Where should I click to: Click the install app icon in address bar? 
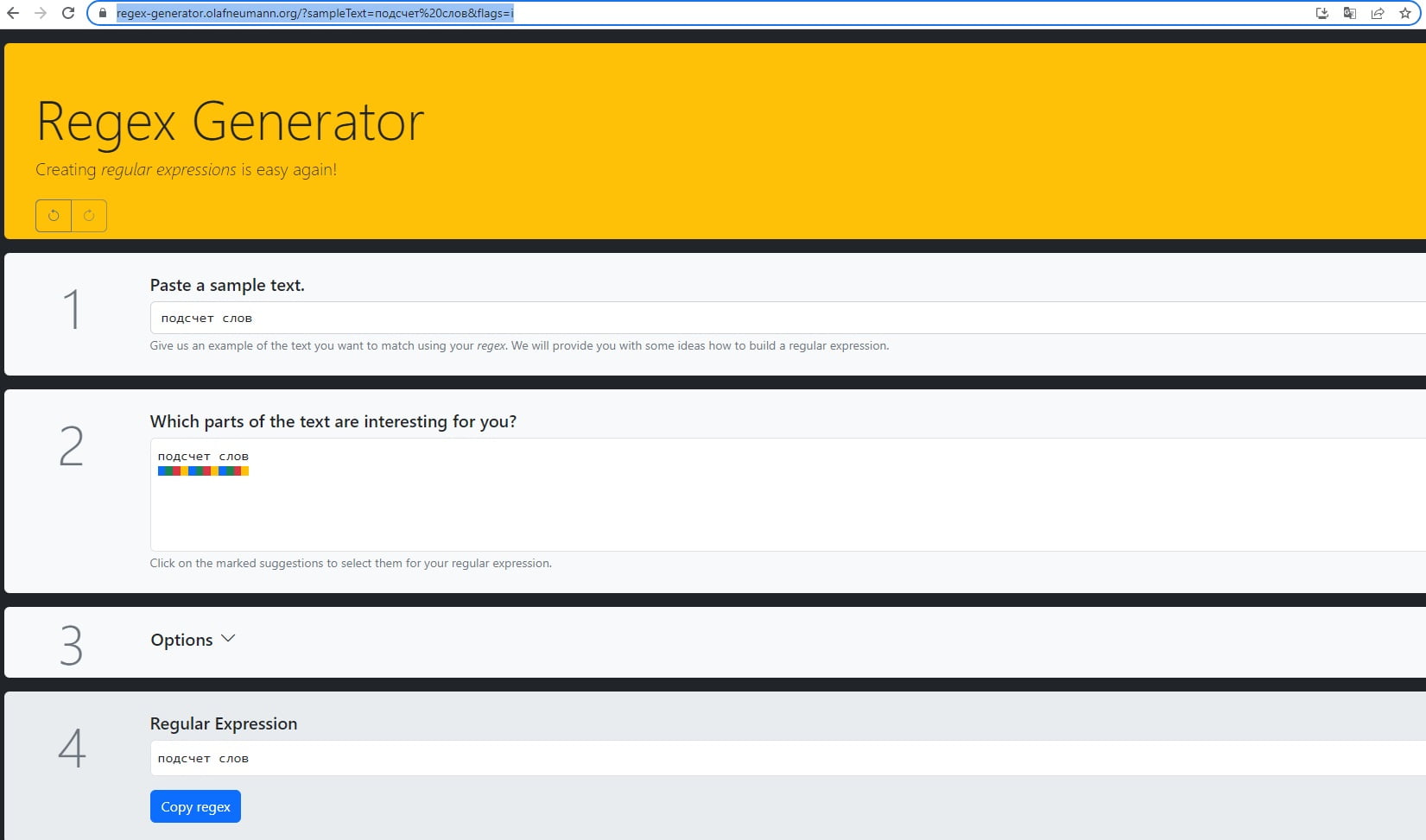tap(1321, 13)
